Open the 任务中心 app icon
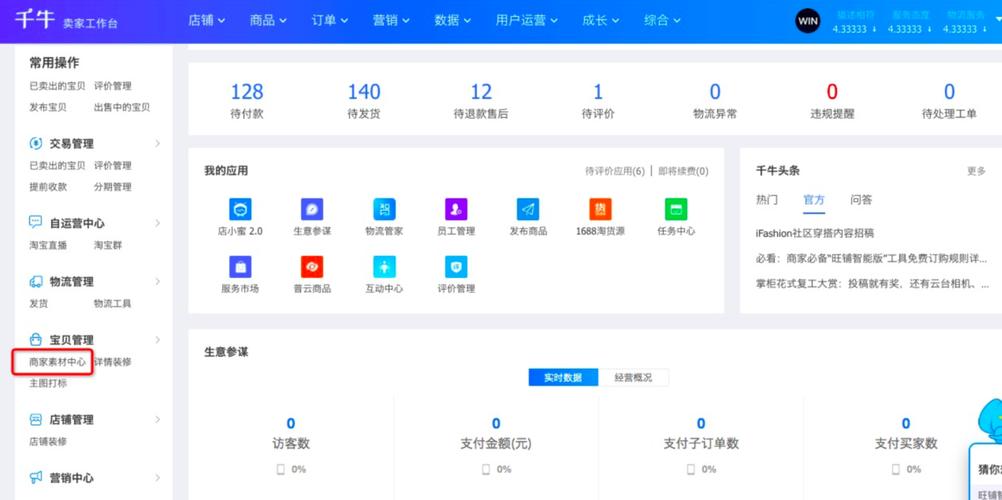 click(675, 209)
